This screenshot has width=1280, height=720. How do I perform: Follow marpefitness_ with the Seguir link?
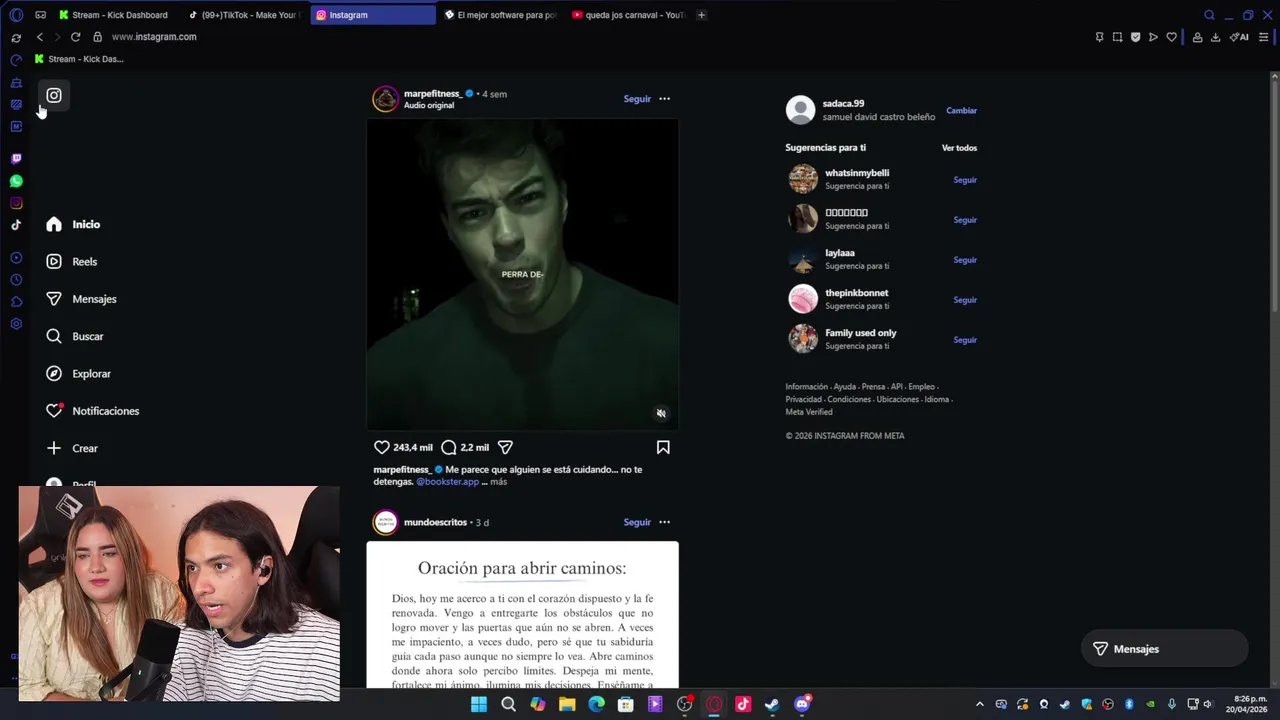coord(637,99)
